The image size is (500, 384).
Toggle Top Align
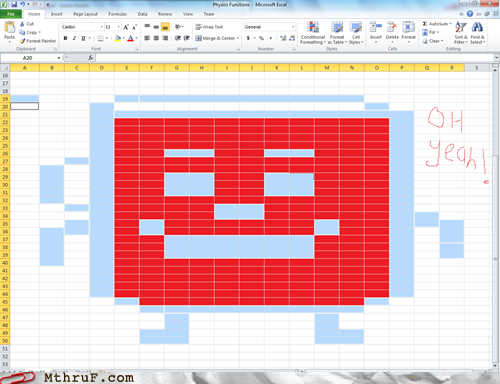click(x=147, y=27)
